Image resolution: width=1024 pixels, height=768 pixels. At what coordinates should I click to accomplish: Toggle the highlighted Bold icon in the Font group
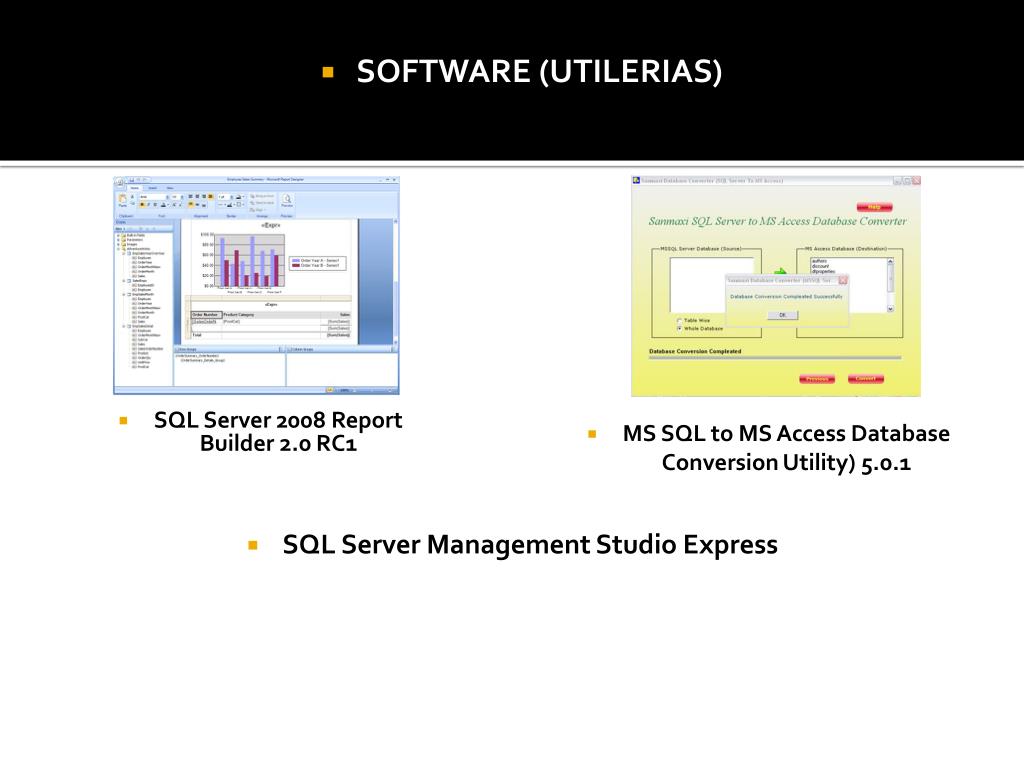[142, 204]
